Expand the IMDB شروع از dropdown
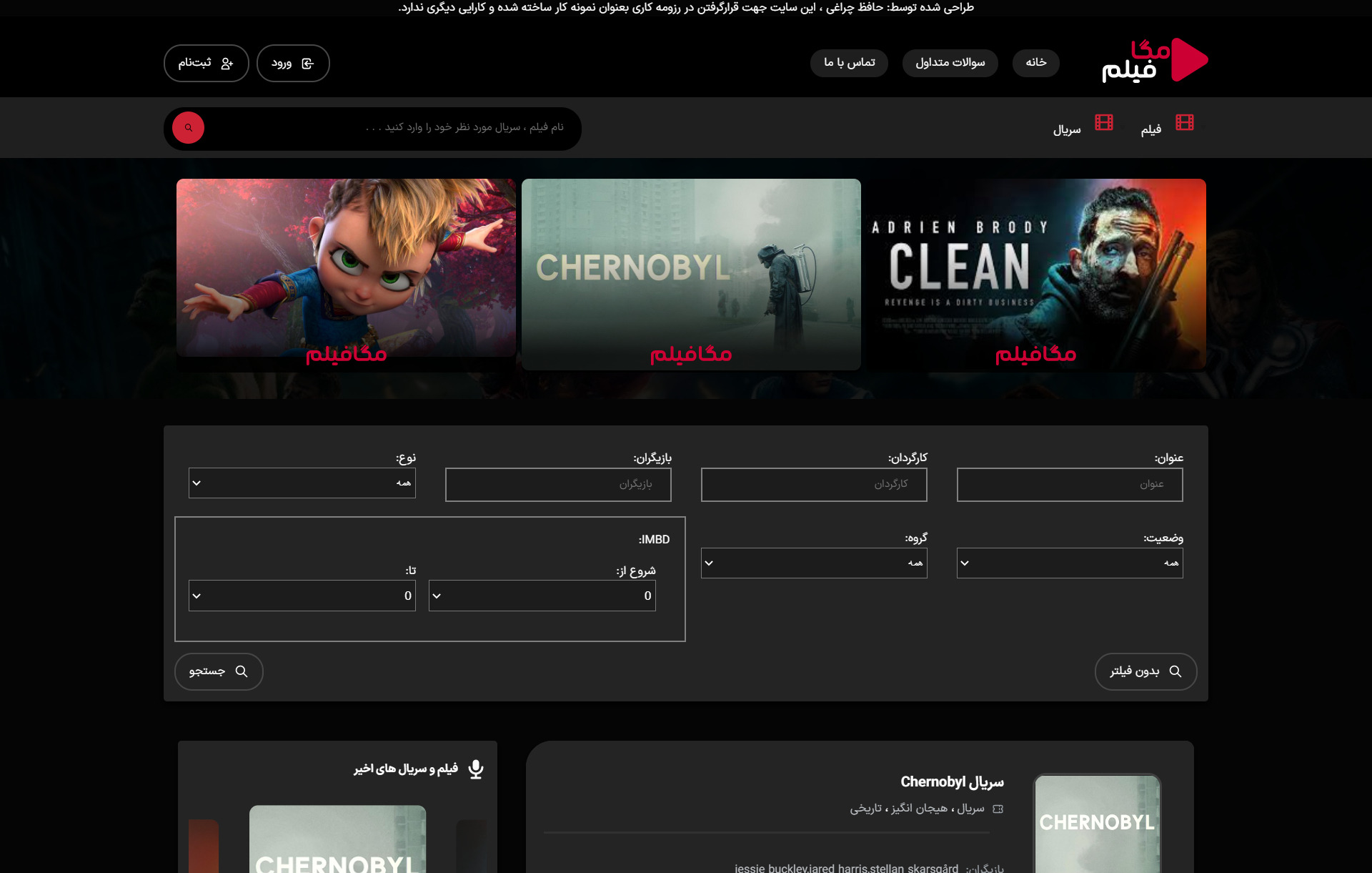This screenshot has width=1372, height=873. tap(542, 596)
